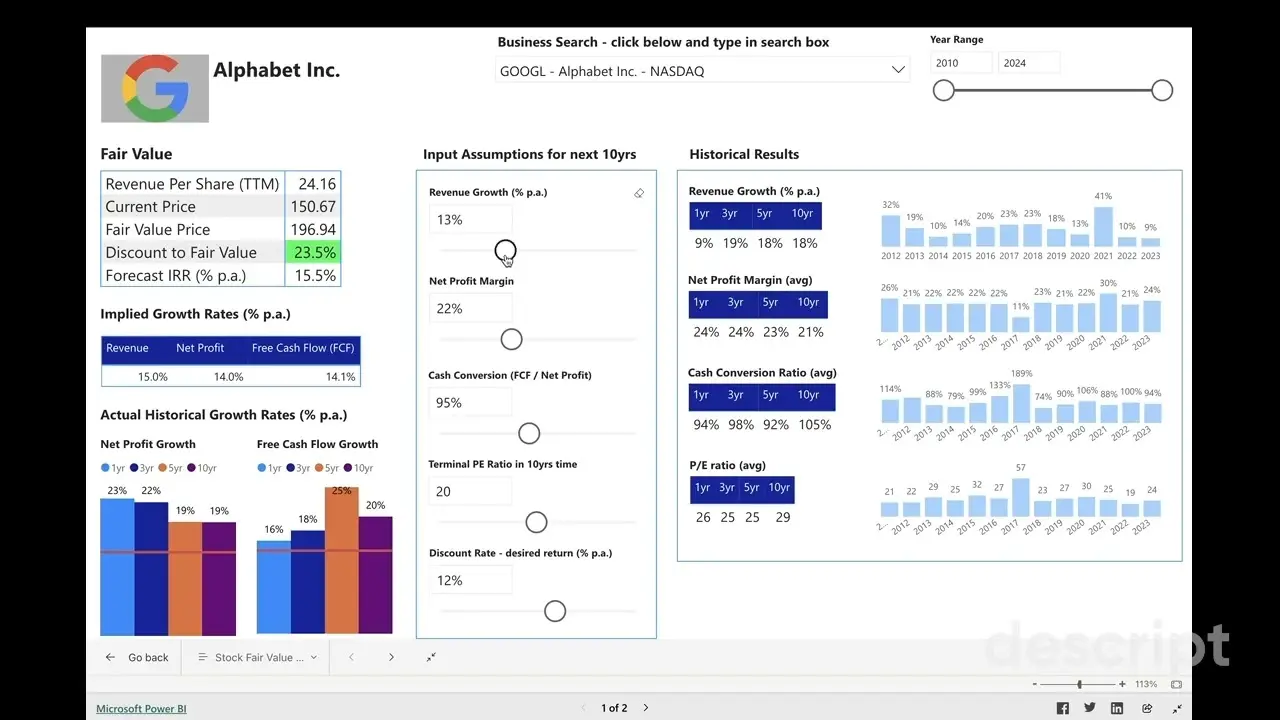The width and height of the screenshot is (1280, 720).
Task: Click the Net Profit Margin 22% input
Action: 470,309
